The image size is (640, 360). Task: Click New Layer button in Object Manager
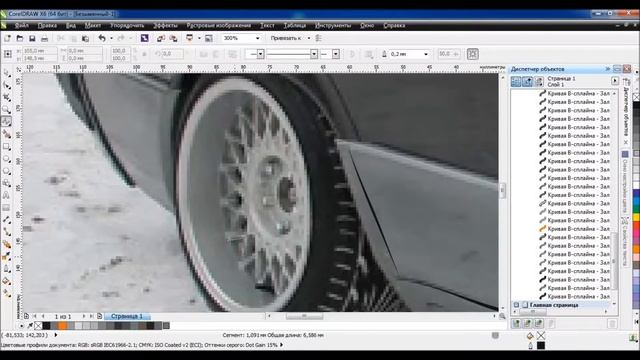(516, 324)
